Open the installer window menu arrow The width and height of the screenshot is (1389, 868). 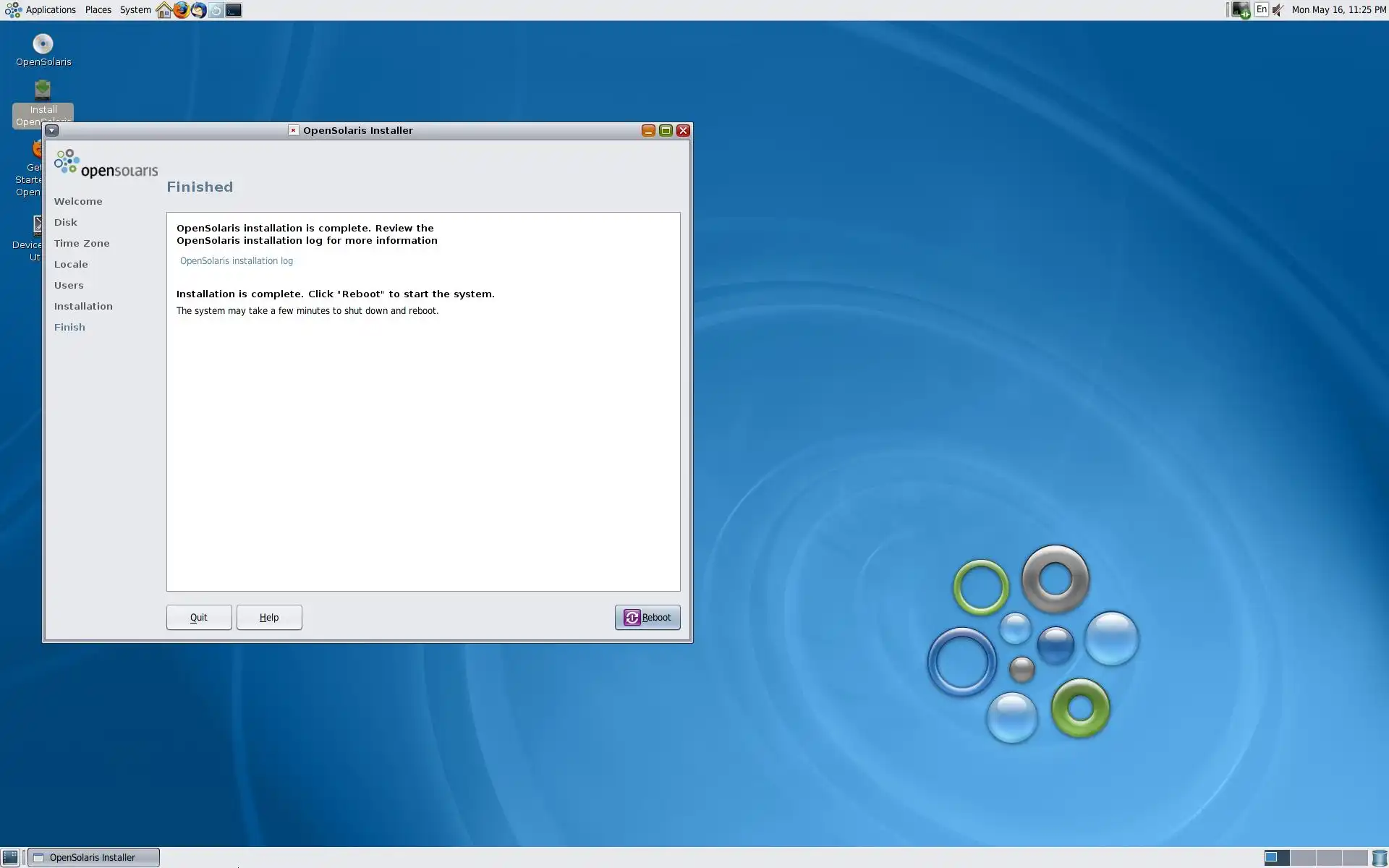click(51, 130)
